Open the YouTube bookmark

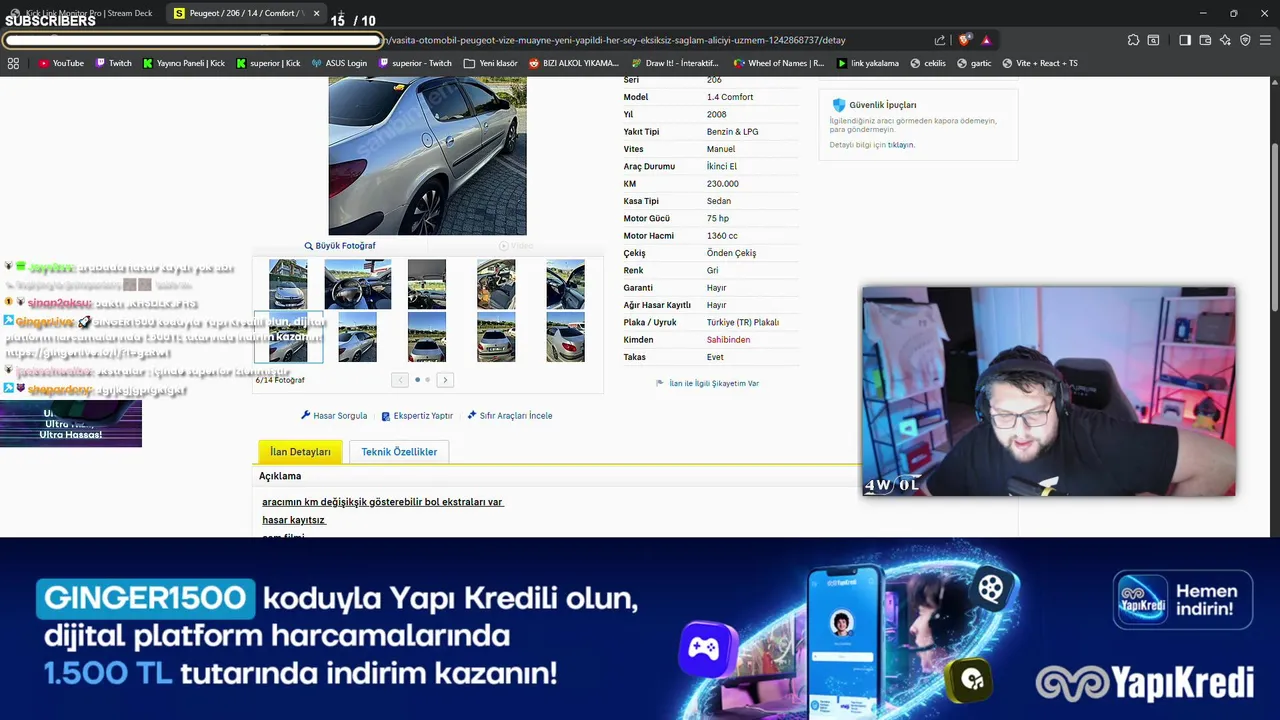point(61,63)
